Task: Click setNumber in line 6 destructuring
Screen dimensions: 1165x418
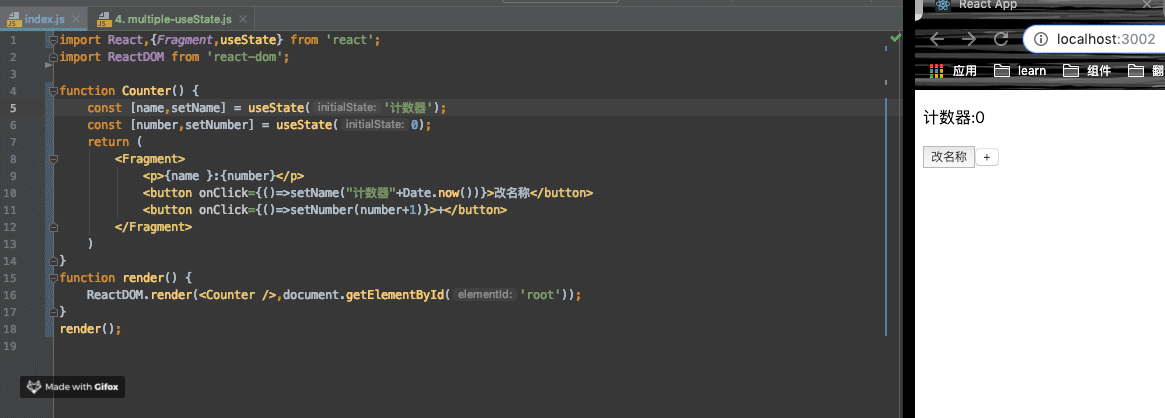Action: click(x=216, y=125)
